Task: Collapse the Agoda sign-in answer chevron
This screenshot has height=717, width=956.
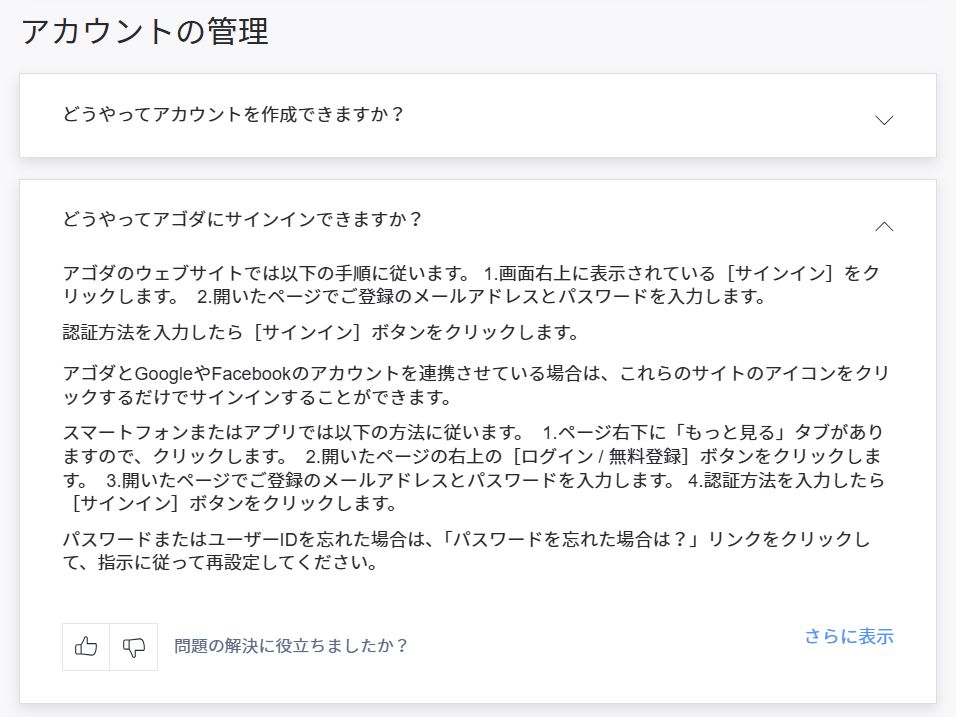Action: (883, 226)
